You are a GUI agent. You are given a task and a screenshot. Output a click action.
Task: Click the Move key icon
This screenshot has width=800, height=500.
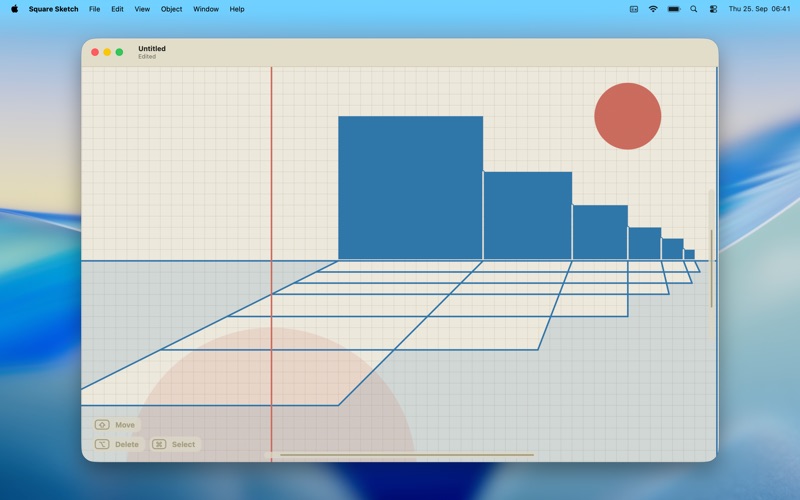102,424
